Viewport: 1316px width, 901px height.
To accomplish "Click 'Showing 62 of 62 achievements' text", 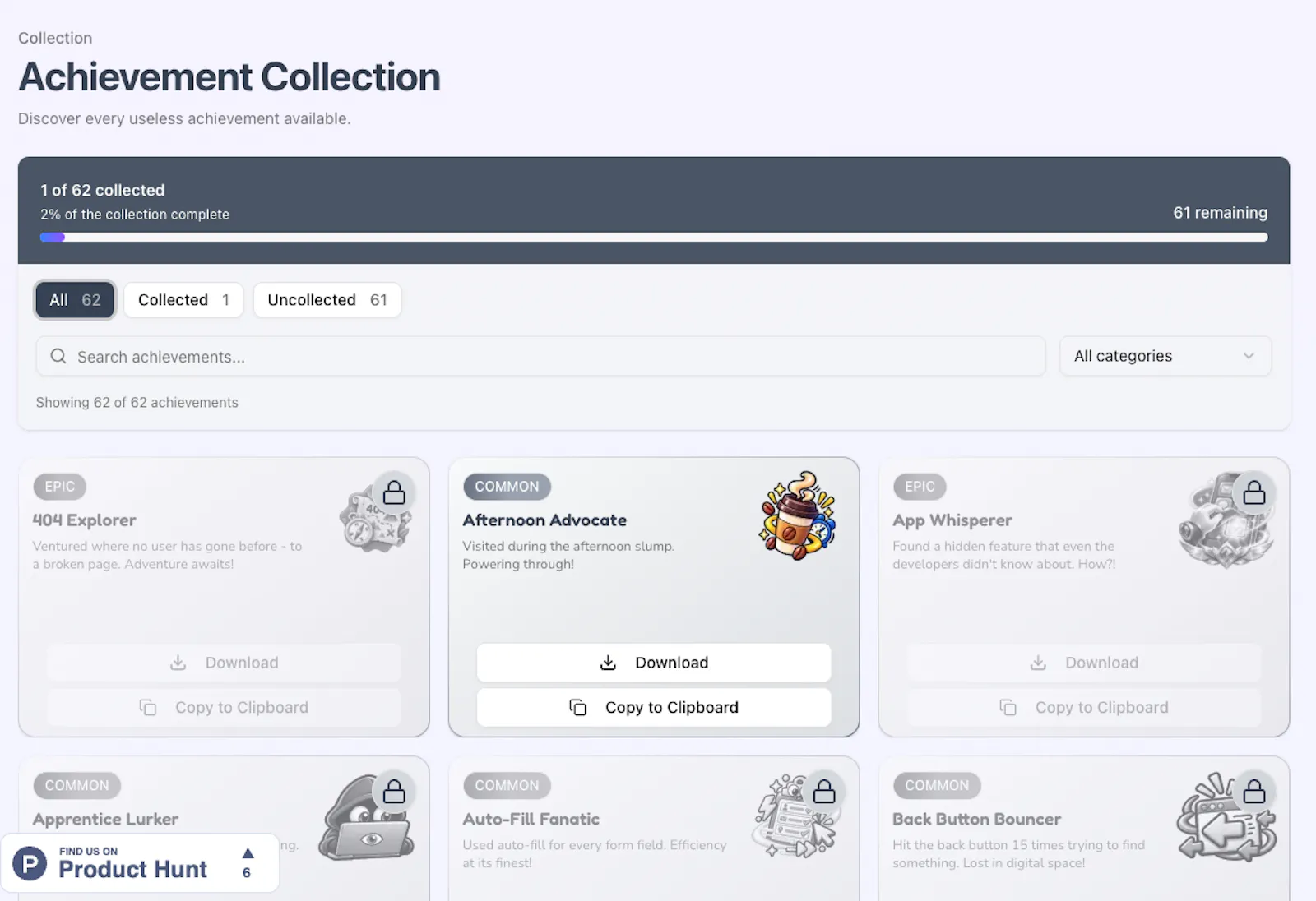I will coord(137,402).
